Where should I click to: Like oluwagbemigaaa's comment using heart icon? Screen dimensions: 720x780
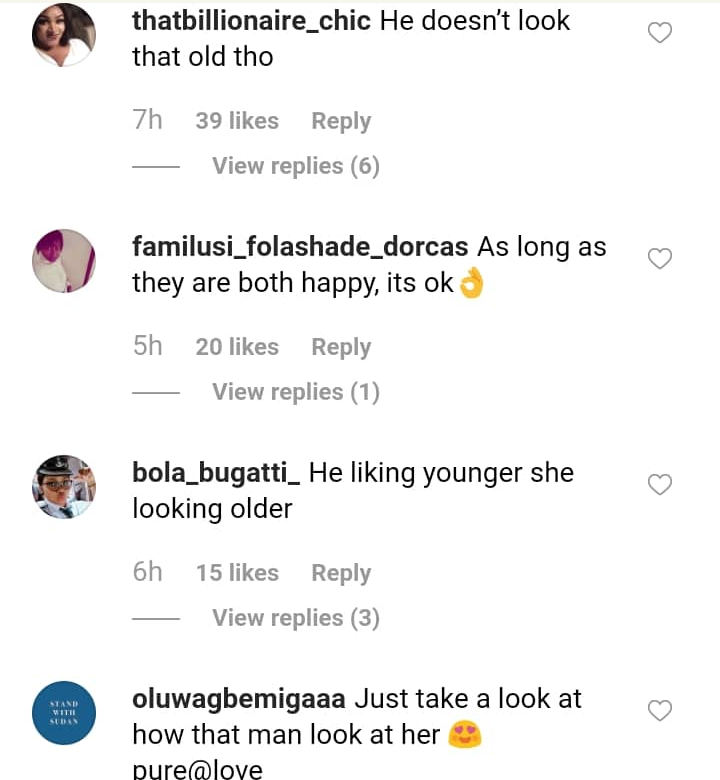[660, 711]
